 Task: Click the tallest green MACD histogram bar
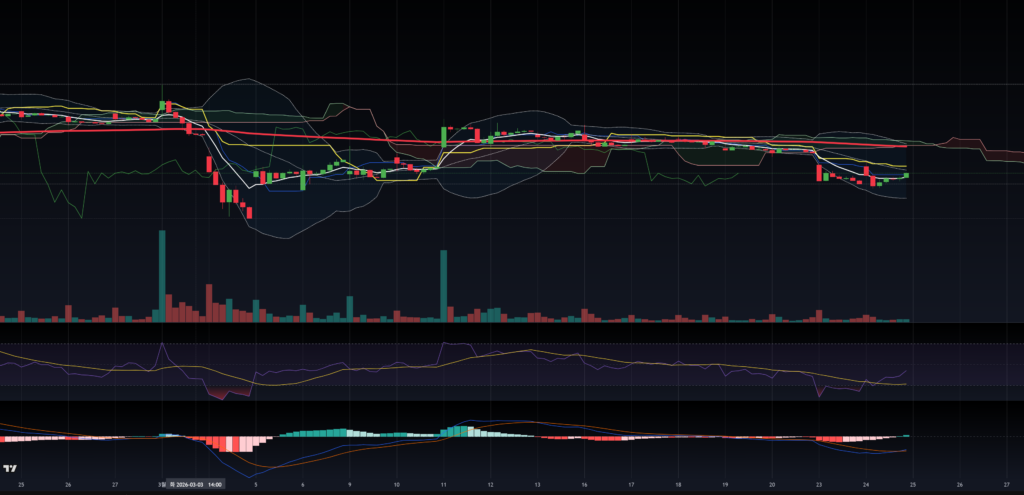459,430
